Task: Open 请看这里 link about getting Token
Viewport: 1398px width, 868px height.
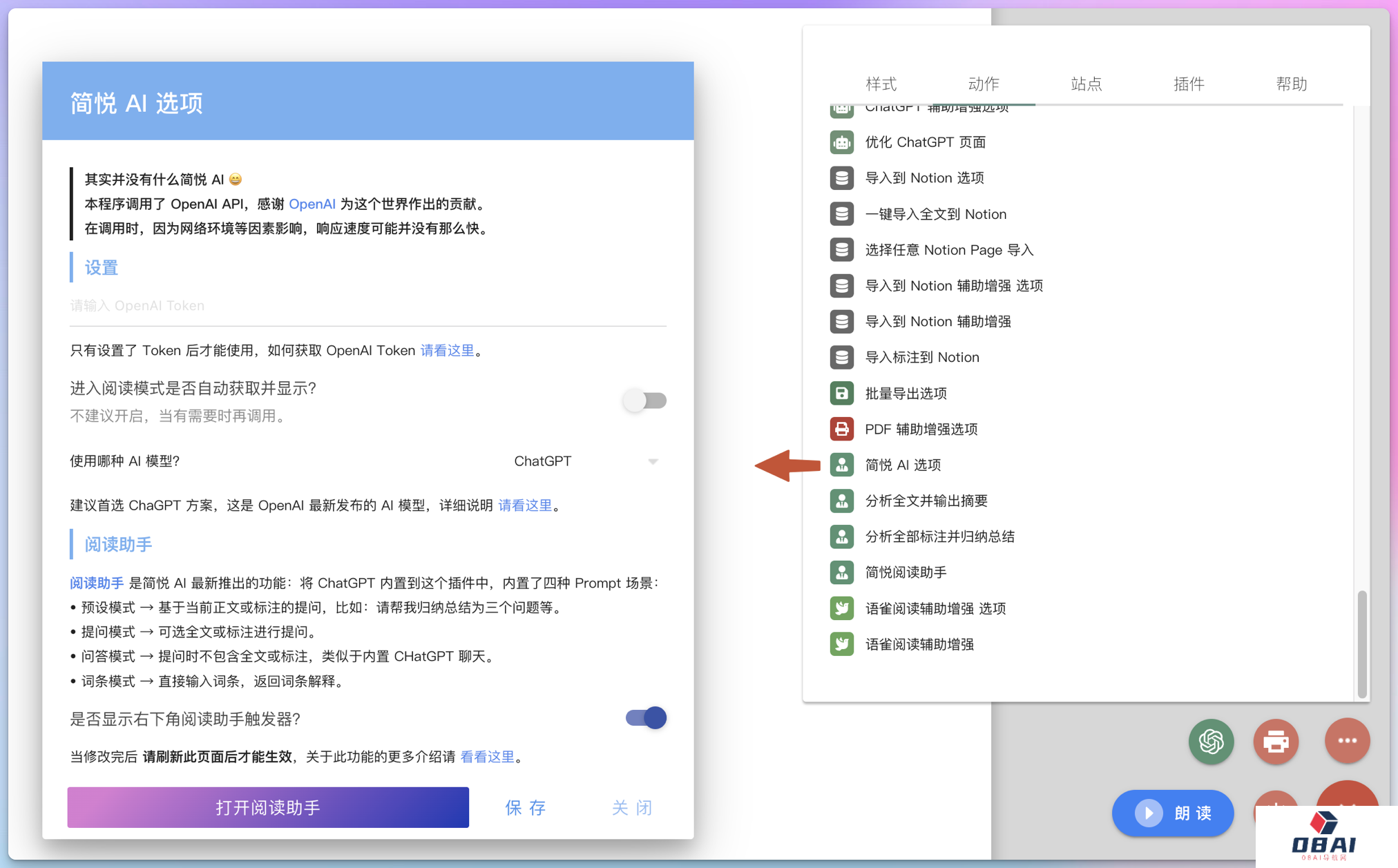Action: pos(448,351)
